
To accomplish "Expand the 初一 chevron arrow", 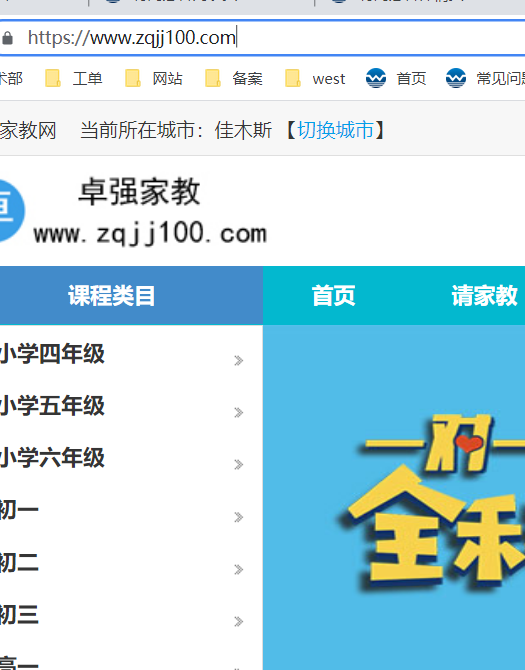I will coord(239,517).
